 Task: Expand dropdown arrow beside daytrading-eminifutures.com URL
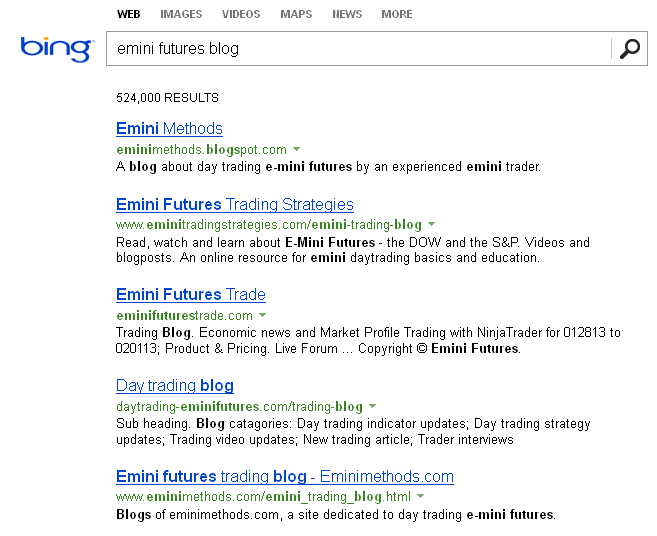tap(372, 406)
